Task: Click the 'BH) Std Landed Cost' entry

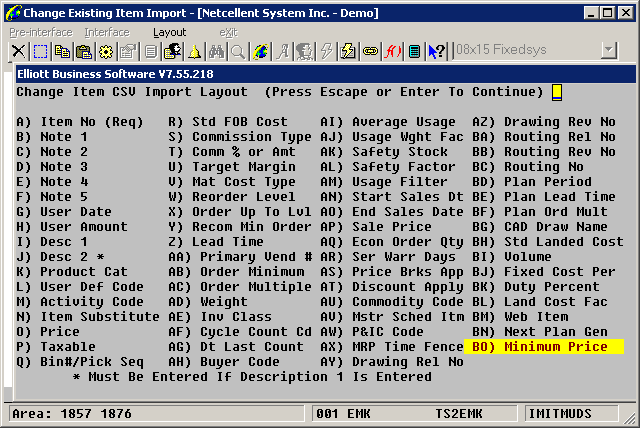Action: coord(548,242)
